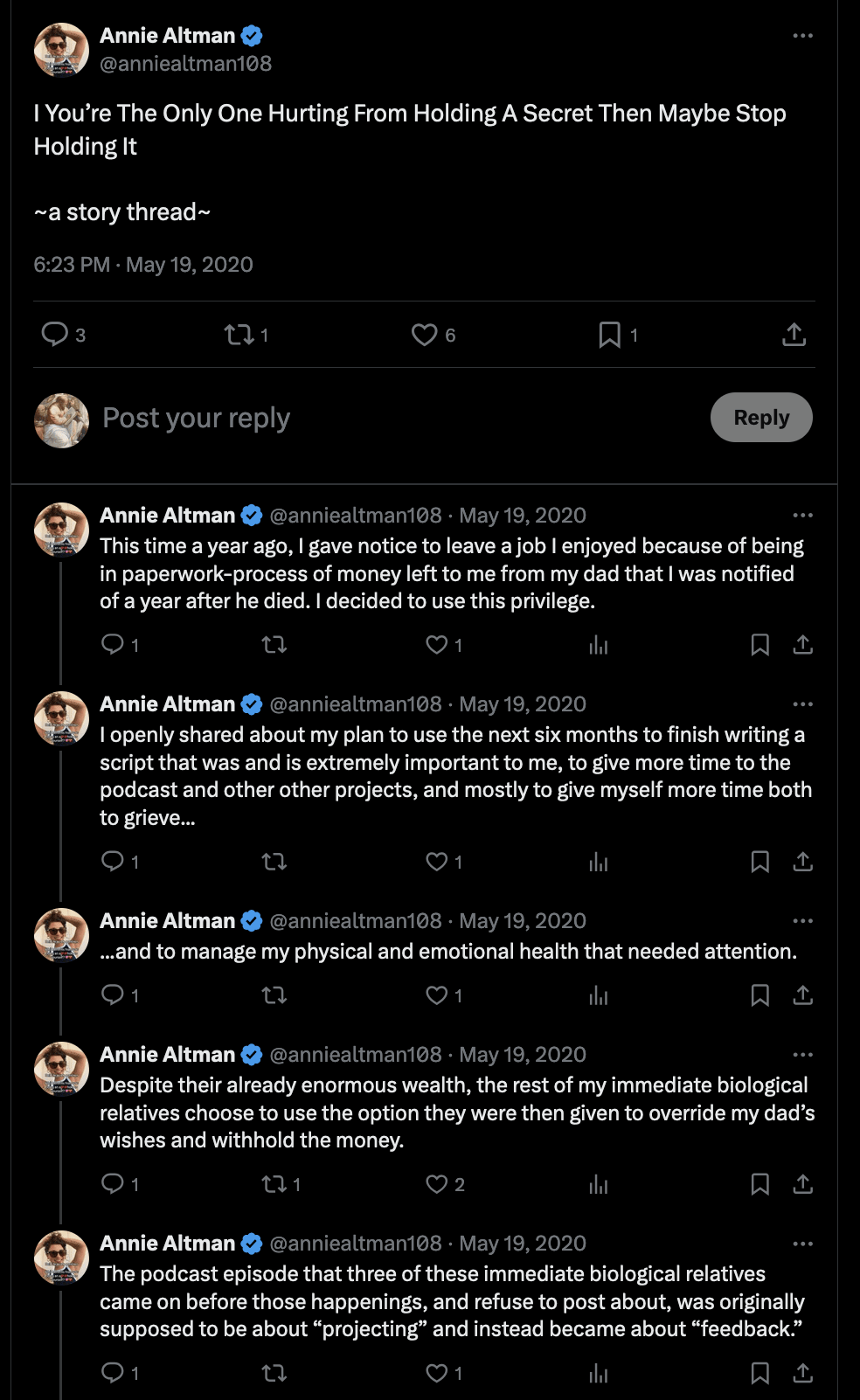This screenshot has height=1400, width=860.
Task: Open more options on "I openly shared" reply
Action: [802, 704]
